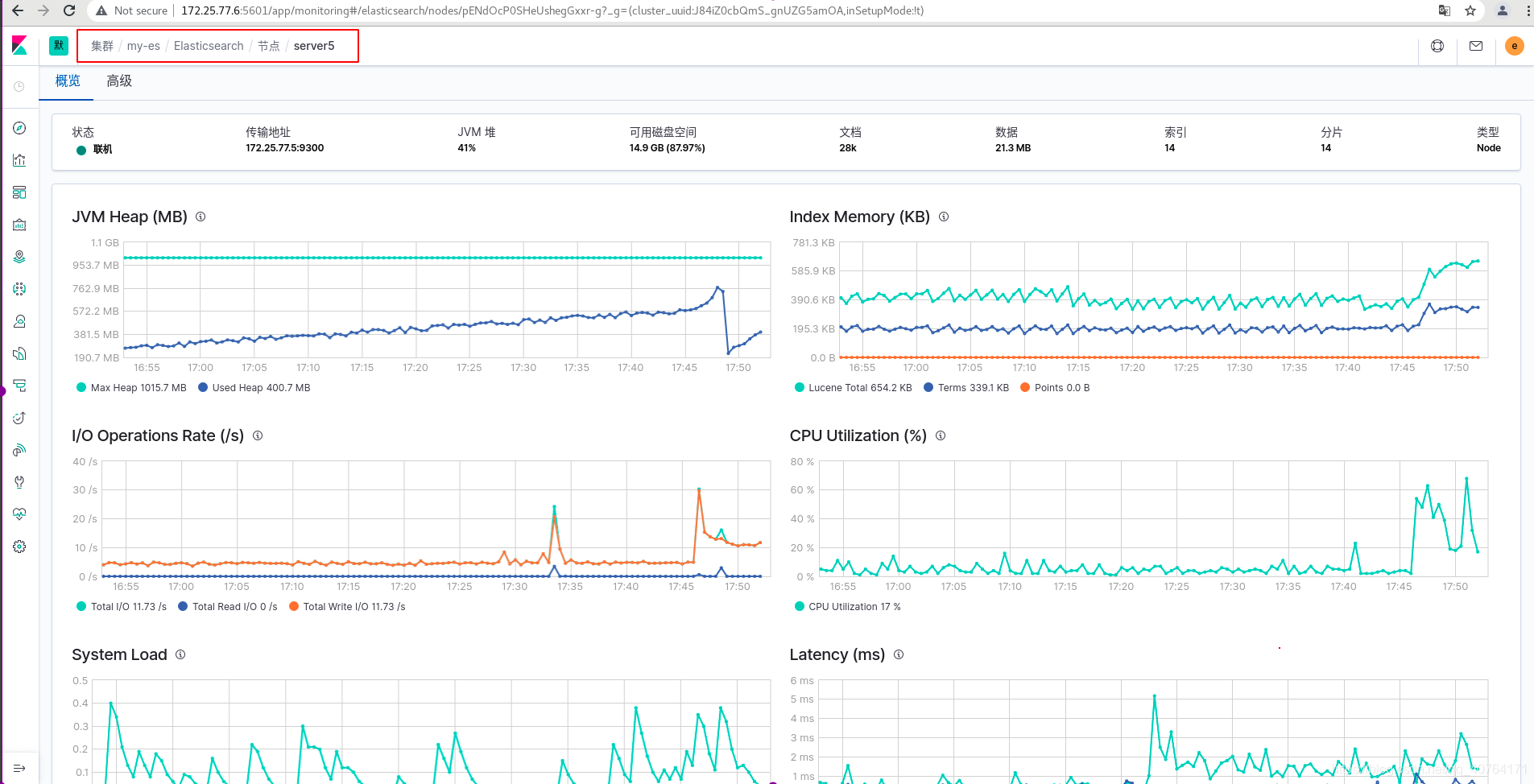Open the Canvas sidebar icon

click(x=19, y=225)
